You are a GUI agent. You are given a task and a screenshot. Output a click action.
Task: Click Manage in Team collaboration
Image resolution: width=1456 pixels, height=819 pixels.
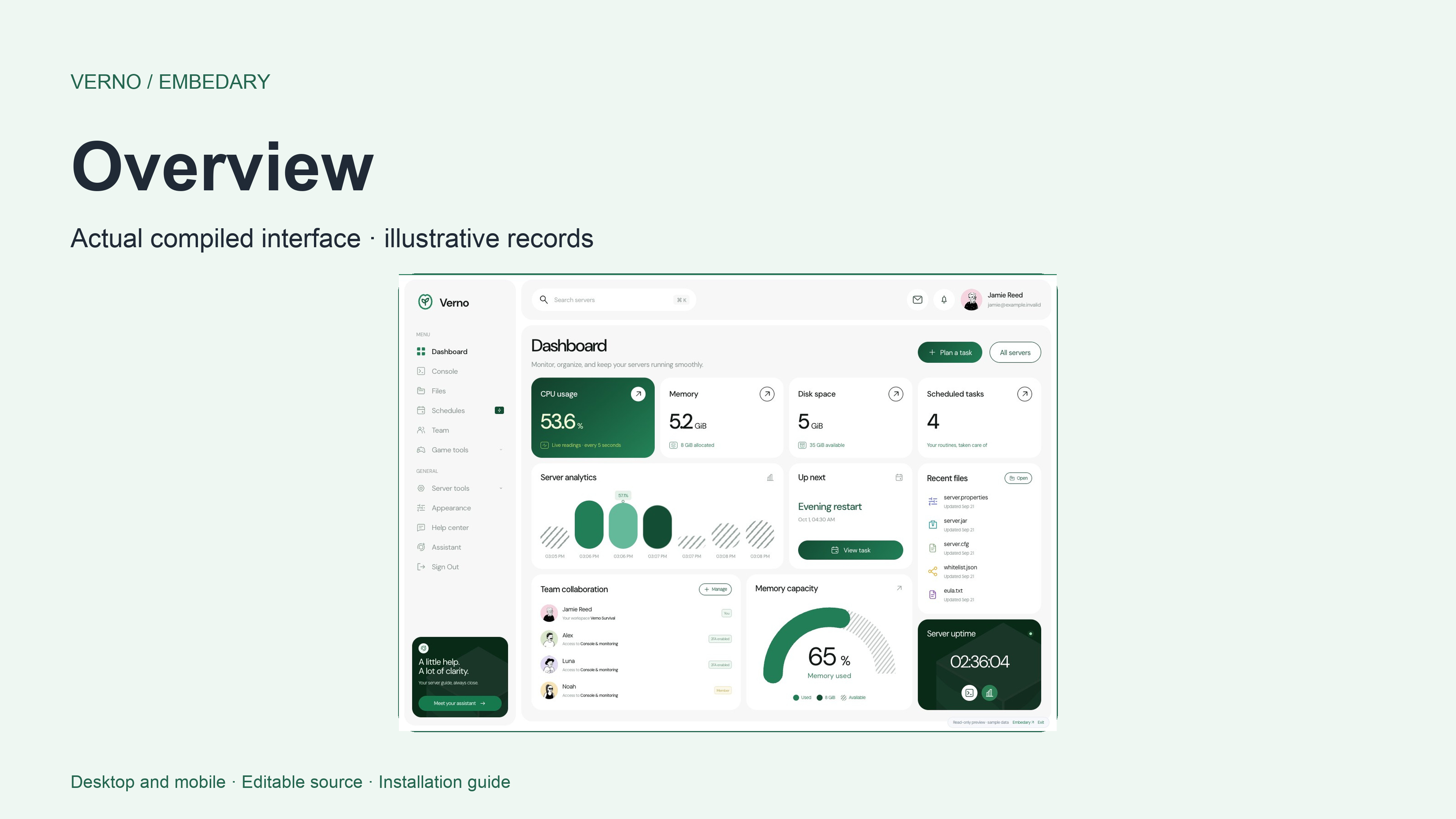[x=715, y=589]
